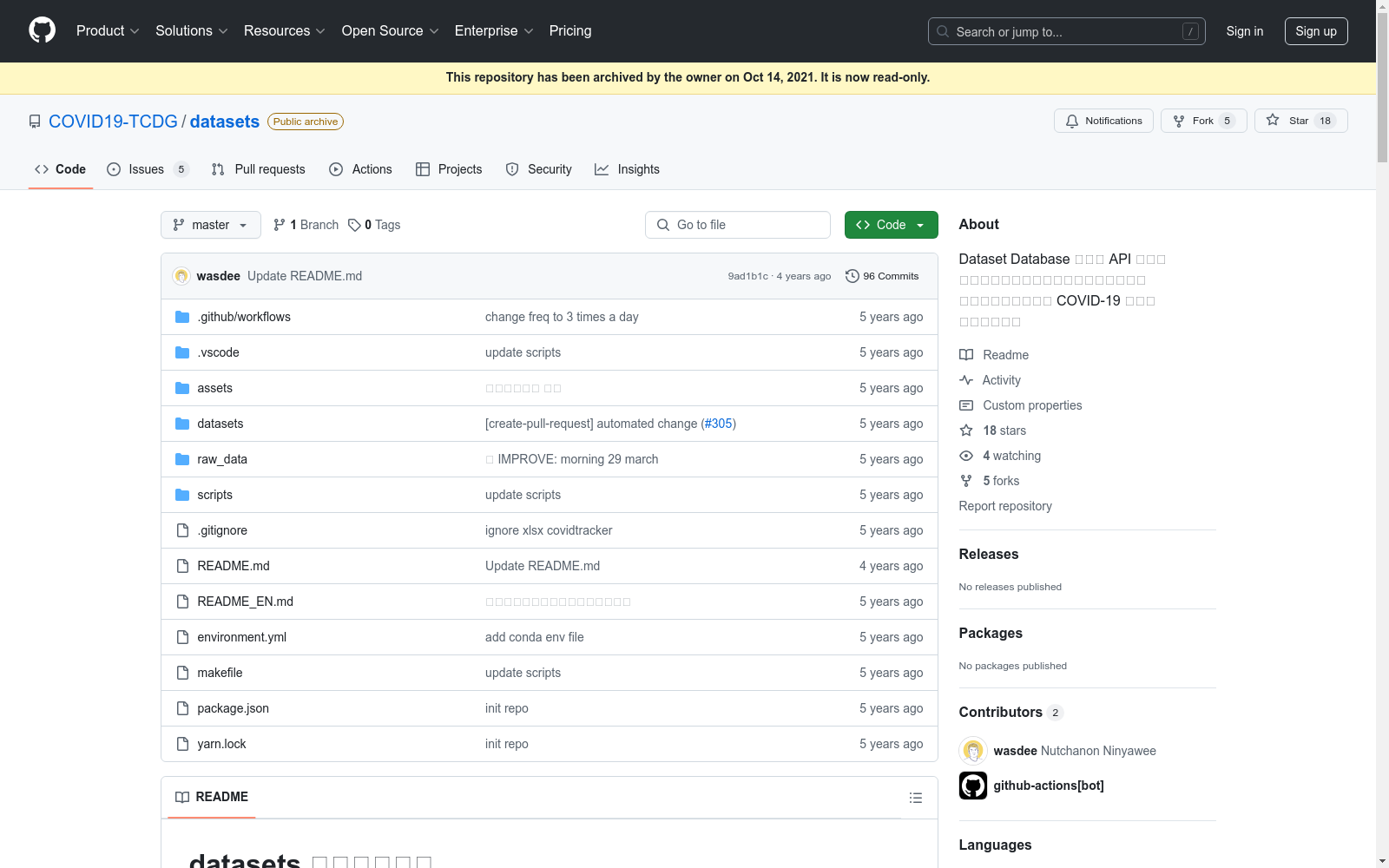Open the raw_data folder icon
This screenshot has width=1389, height=868.
(182, 459)
